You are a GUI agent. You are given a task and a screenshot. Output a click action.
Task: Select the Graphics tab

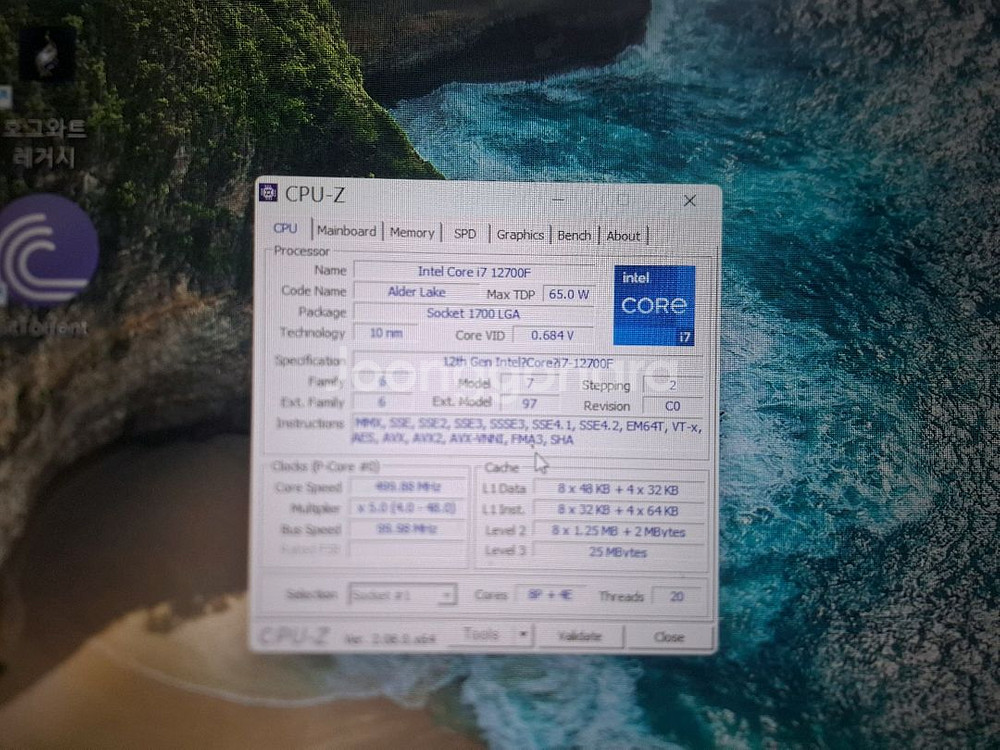[519, 233]
